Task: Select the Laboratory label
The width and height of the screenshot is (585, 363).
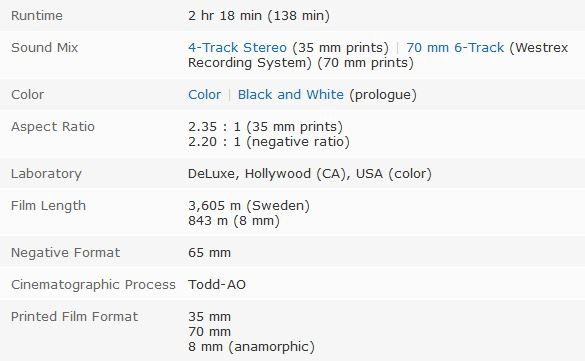Action: [46, 174]
